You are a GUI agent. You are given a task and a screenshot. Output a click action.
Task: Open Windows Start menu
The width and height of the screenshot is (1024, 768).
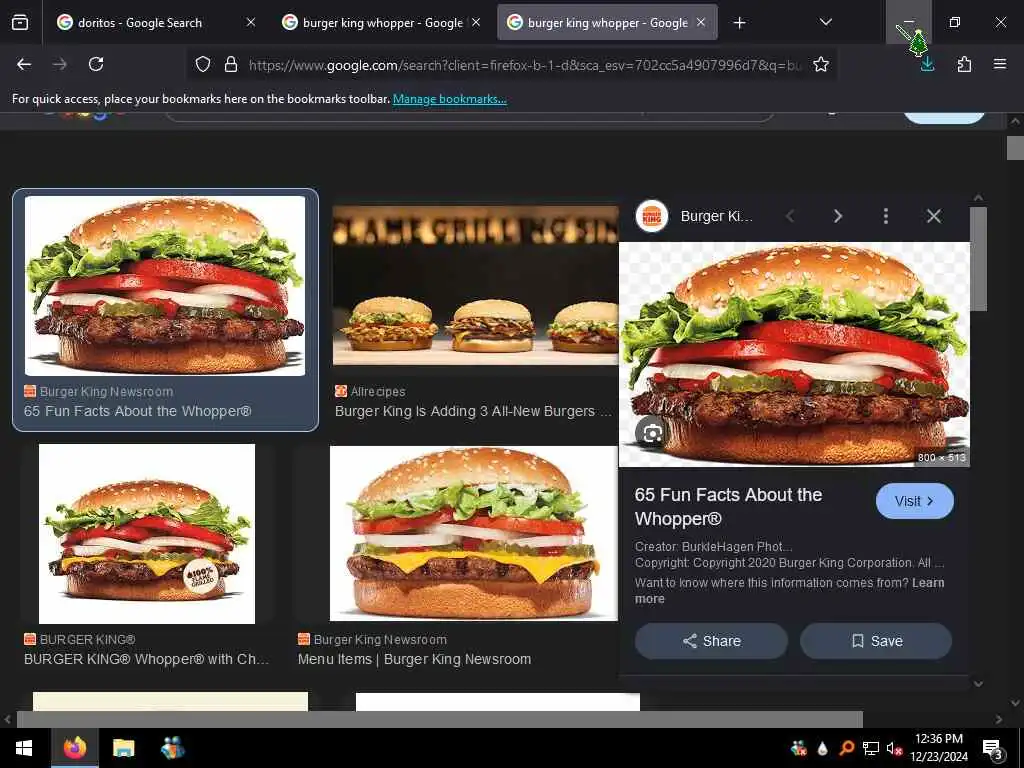click(24, 748)
